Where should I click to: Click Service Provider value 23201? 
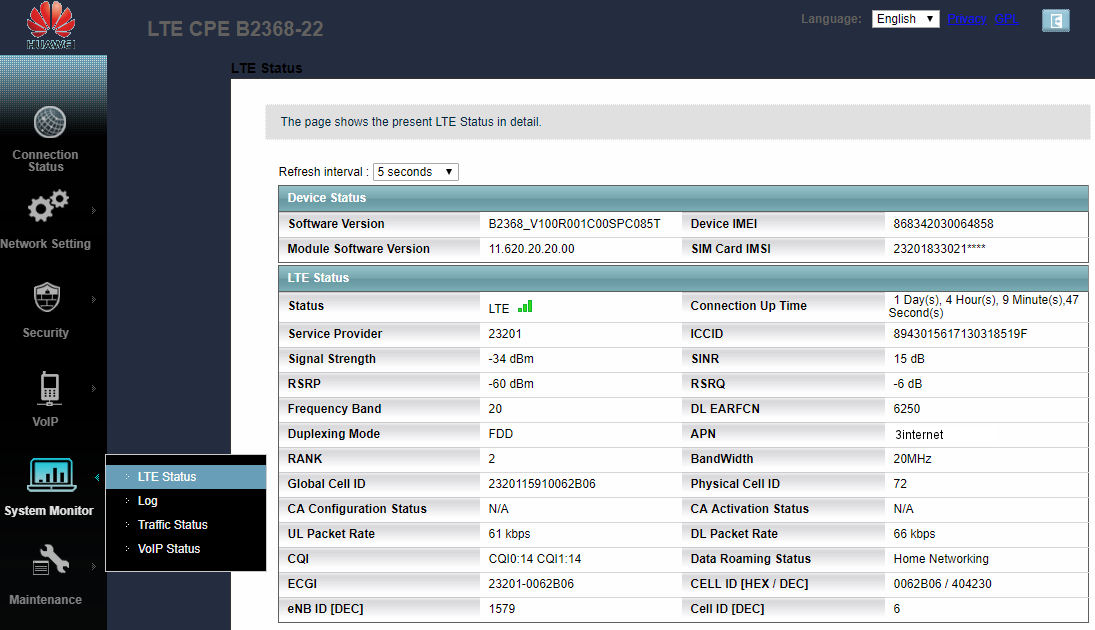pos(505,334)
